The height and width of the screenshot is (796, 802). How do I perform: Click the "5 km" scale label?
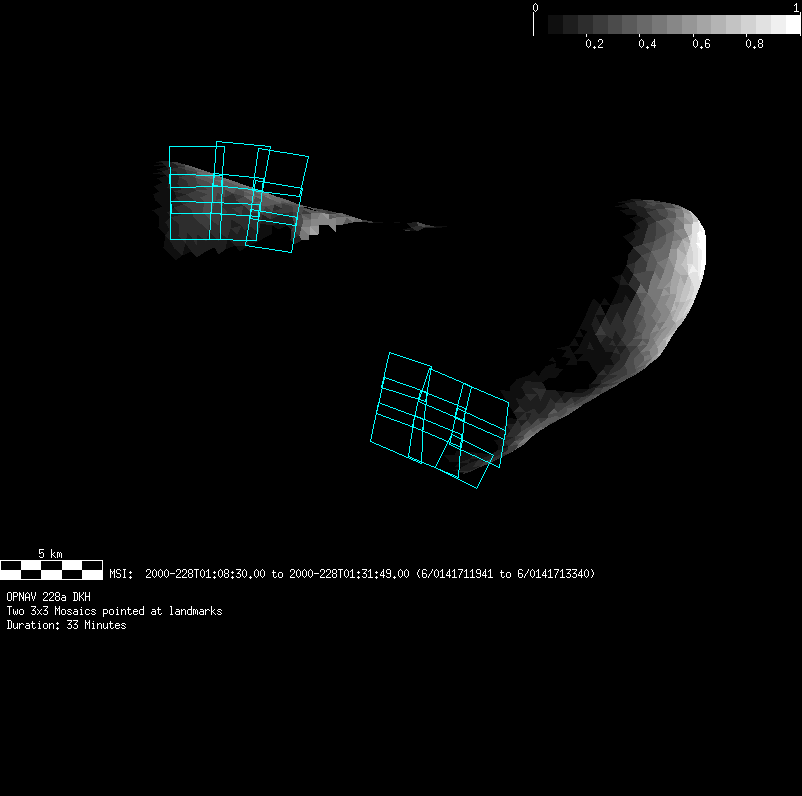tap(50, 553)
